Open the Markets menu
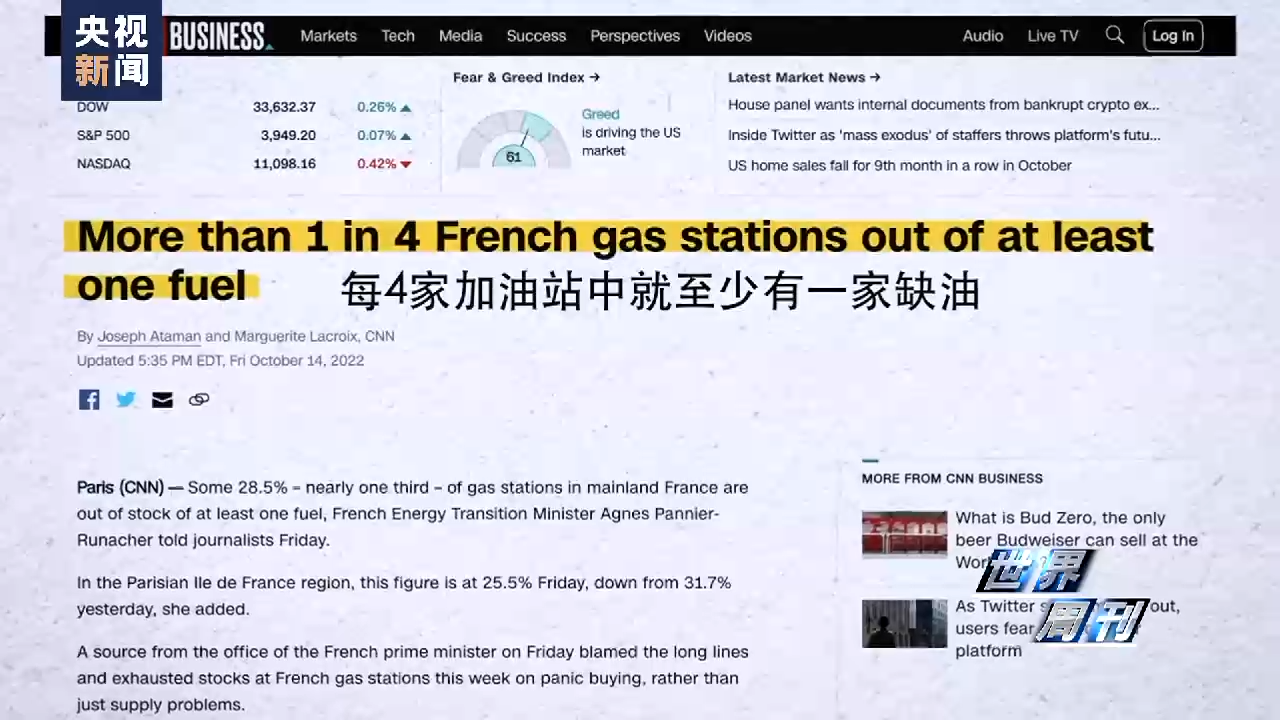Viewport: 1280px width, 720px height. [328, 36]
